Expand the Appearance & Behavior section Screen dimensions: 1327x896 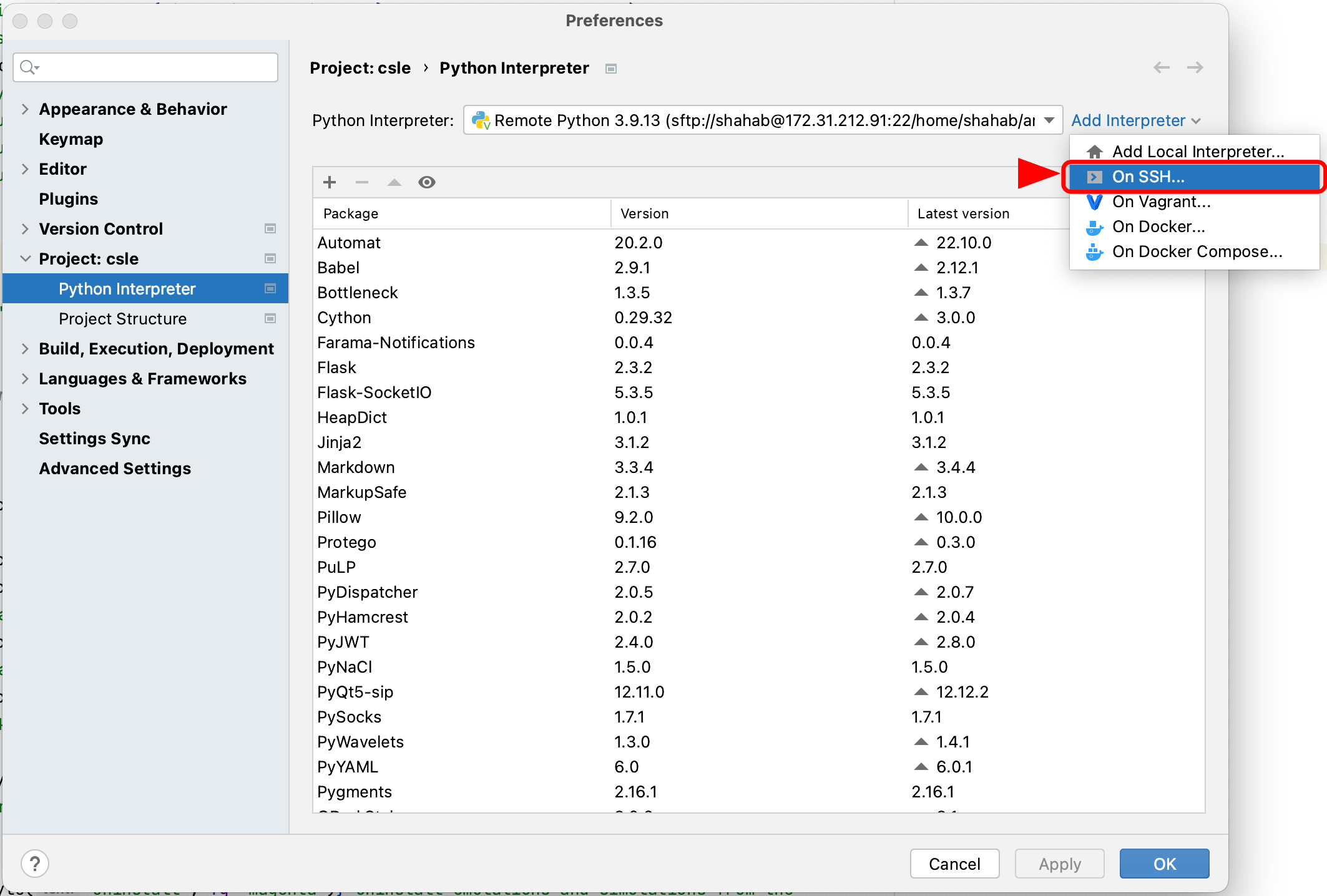click(25, 109)
